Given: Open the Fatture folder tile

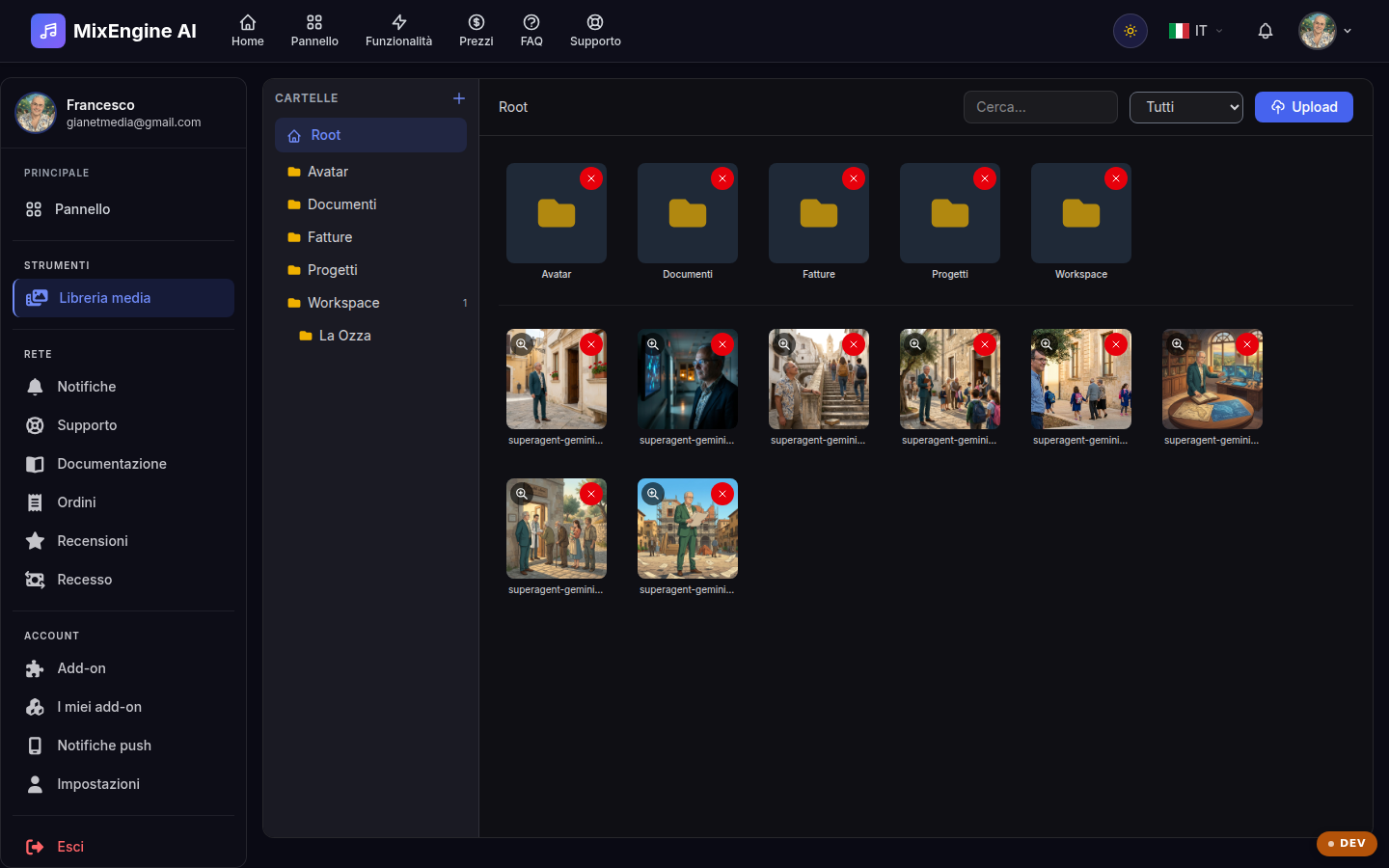Looking at the screenshot, I should (x=819, y=213).
